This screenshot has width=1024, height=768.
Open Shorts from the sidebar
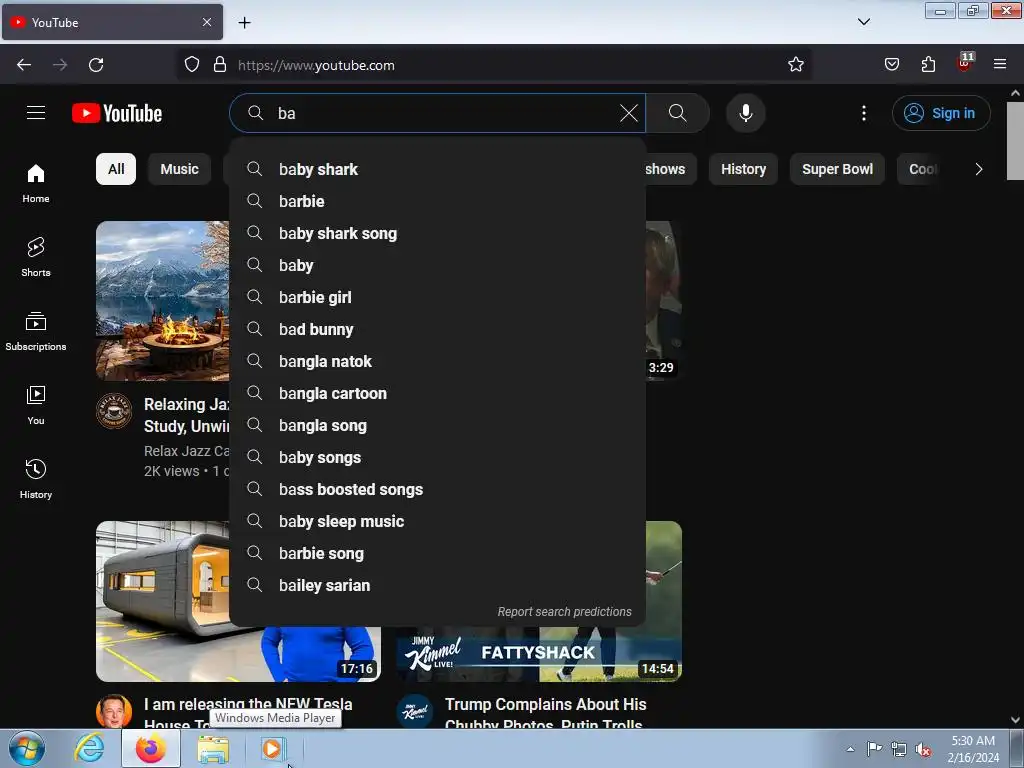tap(36, 257)
